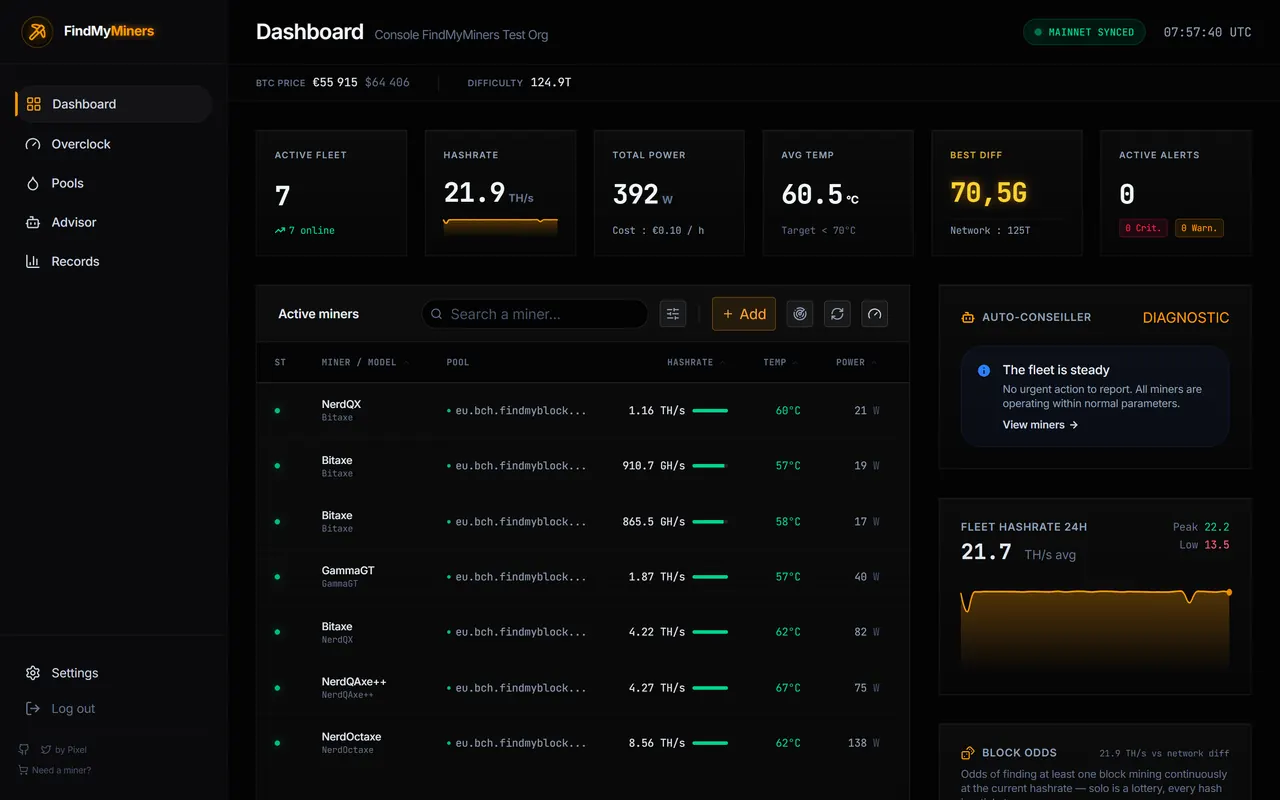The width and height of the screenshot is (1280, 800).
Task: Follow the 'View miners →' link
Action: [x=1040, y=425]
